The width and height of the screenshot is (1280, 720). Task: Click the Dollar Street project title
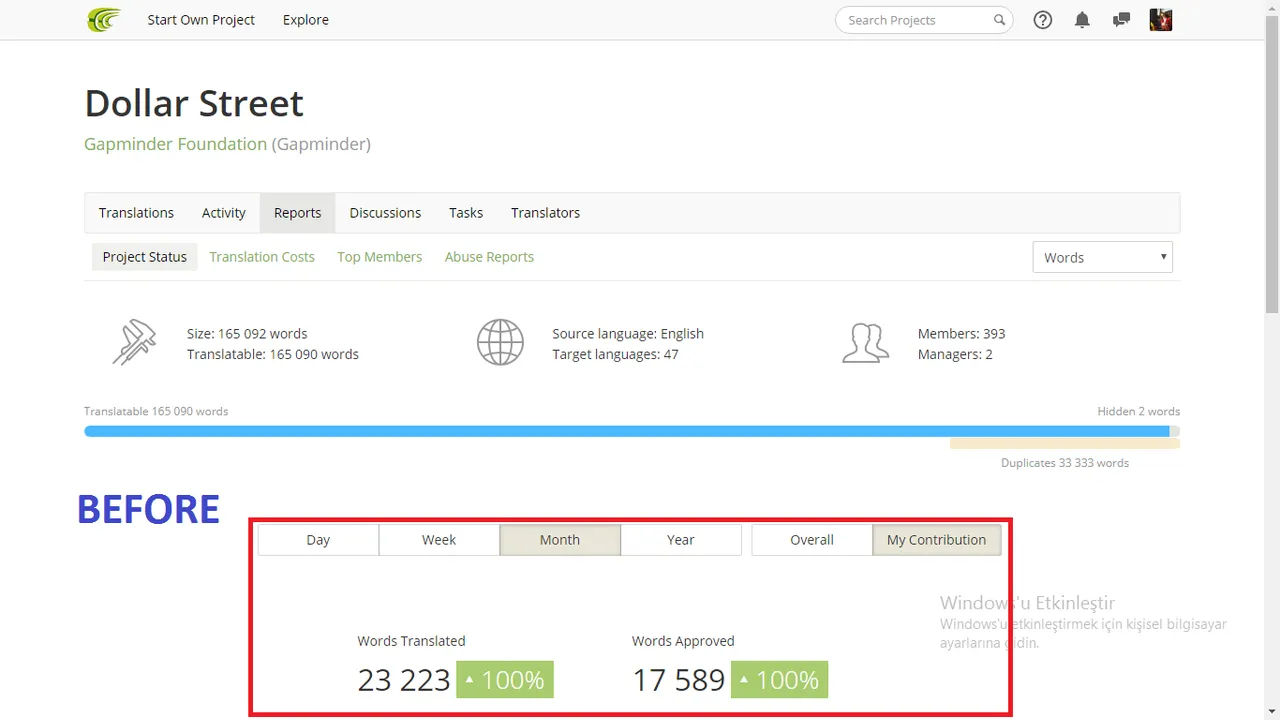(x=194, y=103)
